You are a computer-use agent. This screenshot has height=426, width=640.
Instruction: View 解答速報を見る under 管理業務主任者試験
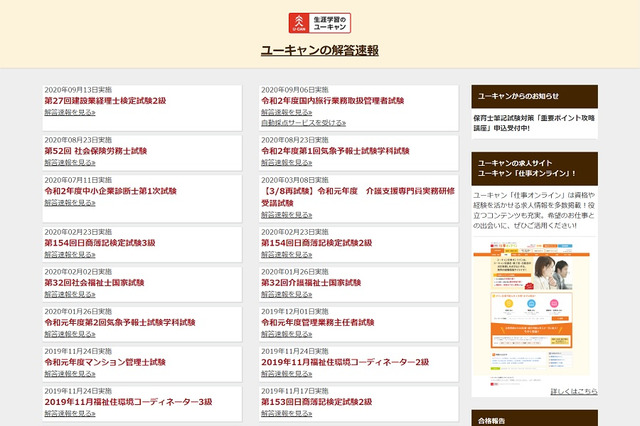(287, 334)
